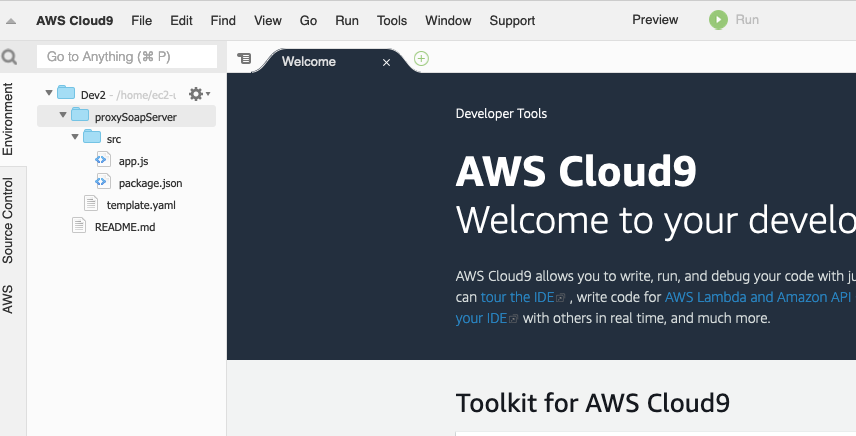Follow the tour the IDE link
856x436 pixels.
[x=517, y=297]
